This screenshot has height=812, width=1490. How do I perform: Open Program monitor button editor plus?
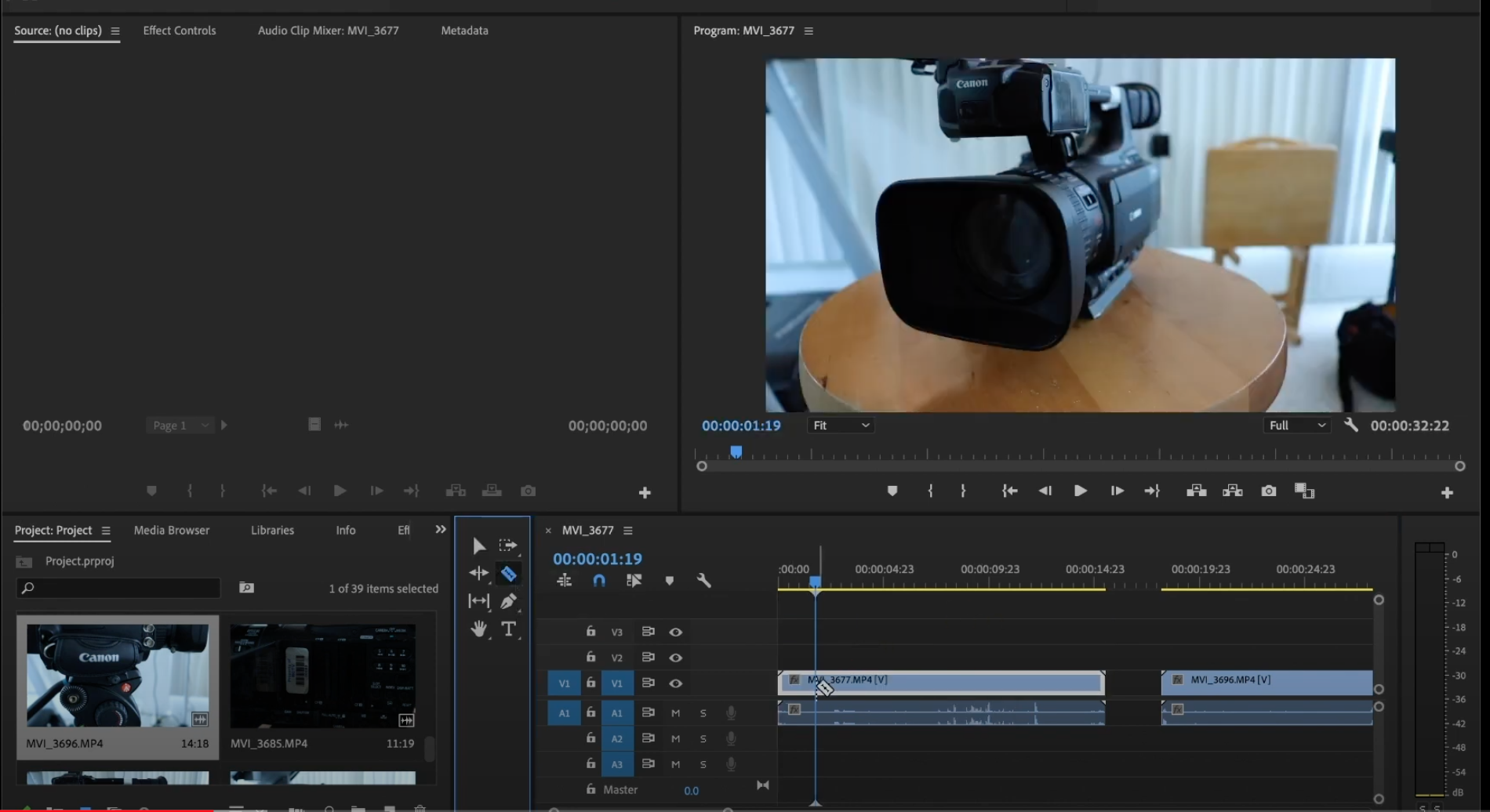[x=1447, y=492]
